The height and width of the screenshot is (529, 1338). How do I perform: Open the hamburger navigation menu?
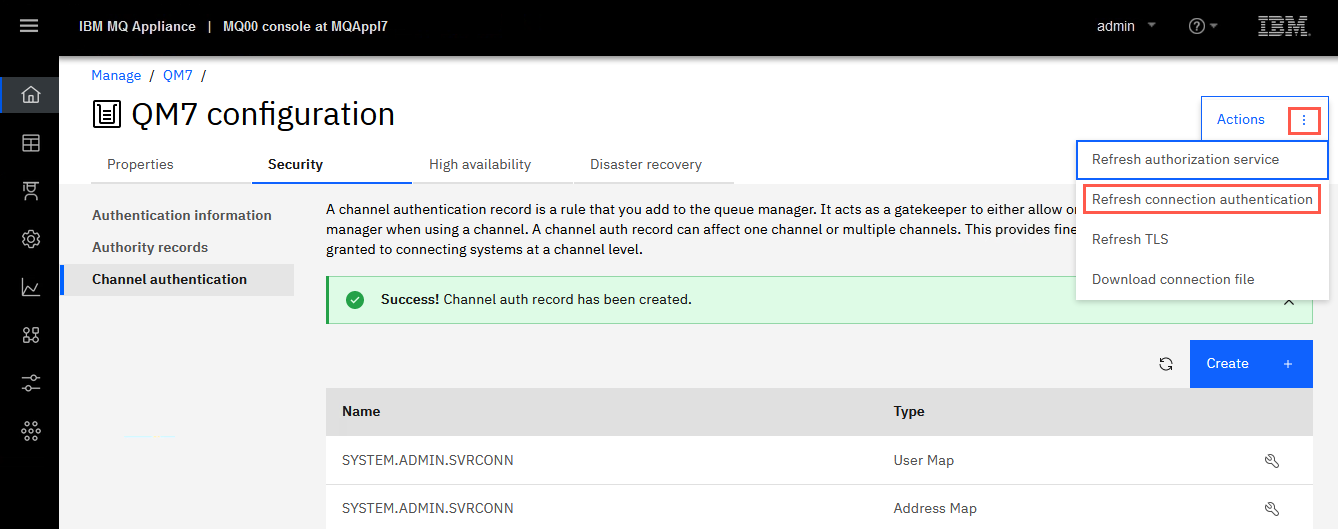pyautogui.click(x=29, y=26)
